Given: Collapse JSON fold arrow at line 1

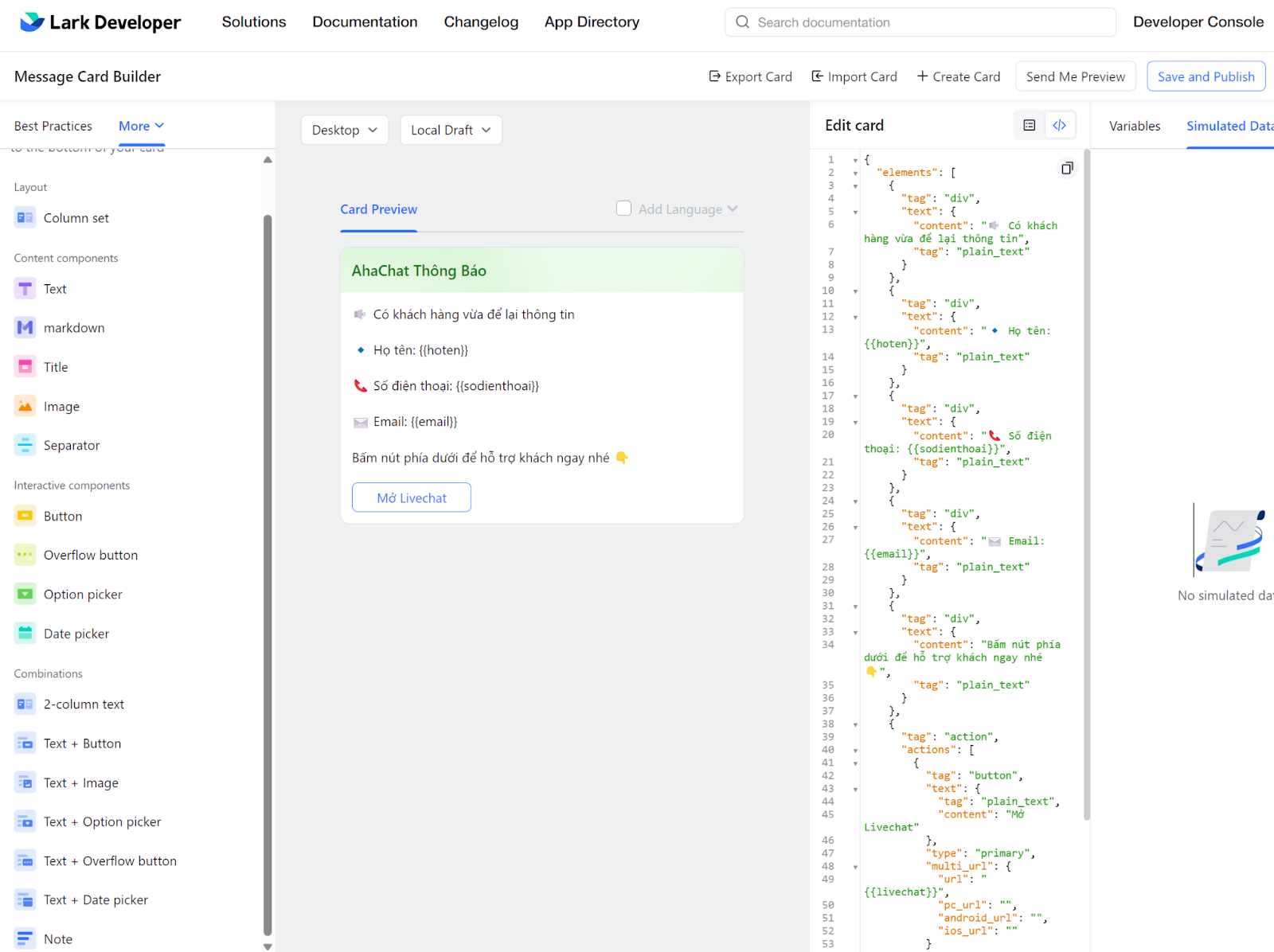Looking at the screenshot, I should point(855,160).
